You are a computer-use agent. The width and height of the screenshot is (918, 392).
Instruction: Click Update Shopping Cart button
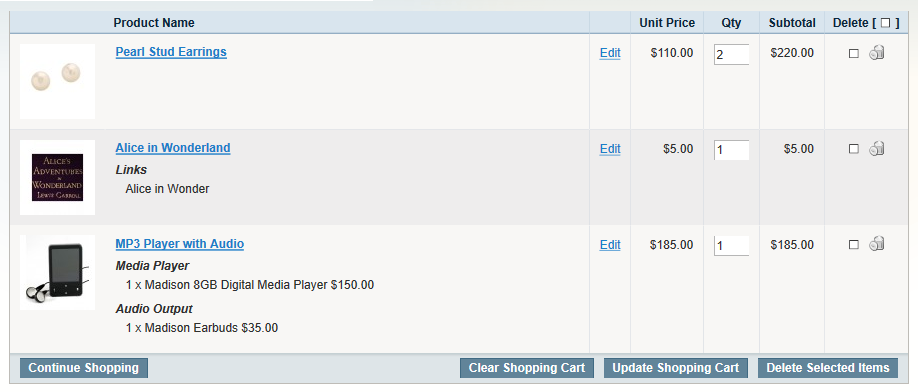(x=676, y=368)
